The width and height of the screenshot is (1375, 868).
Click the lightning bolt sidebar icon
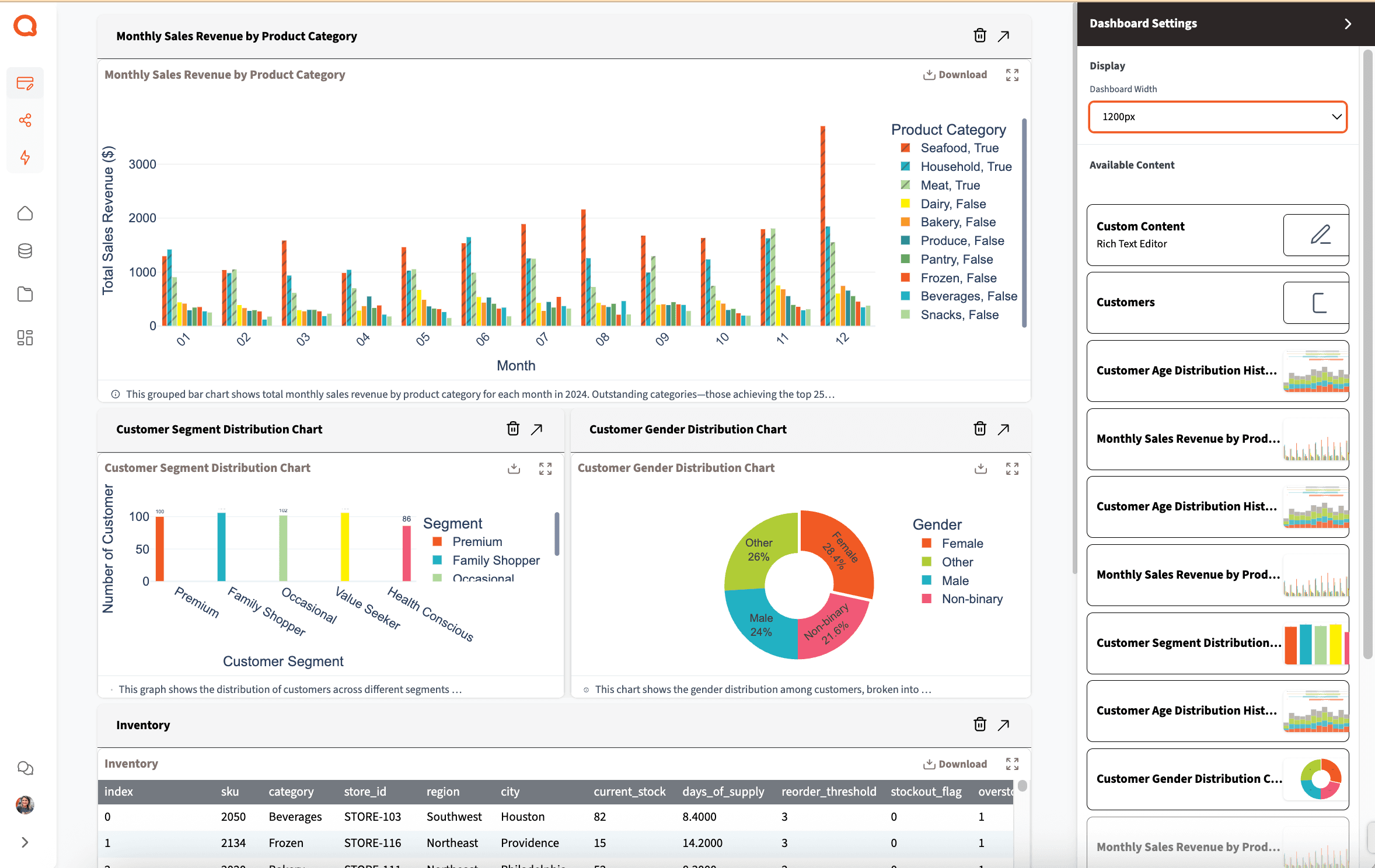click(25, 157)
